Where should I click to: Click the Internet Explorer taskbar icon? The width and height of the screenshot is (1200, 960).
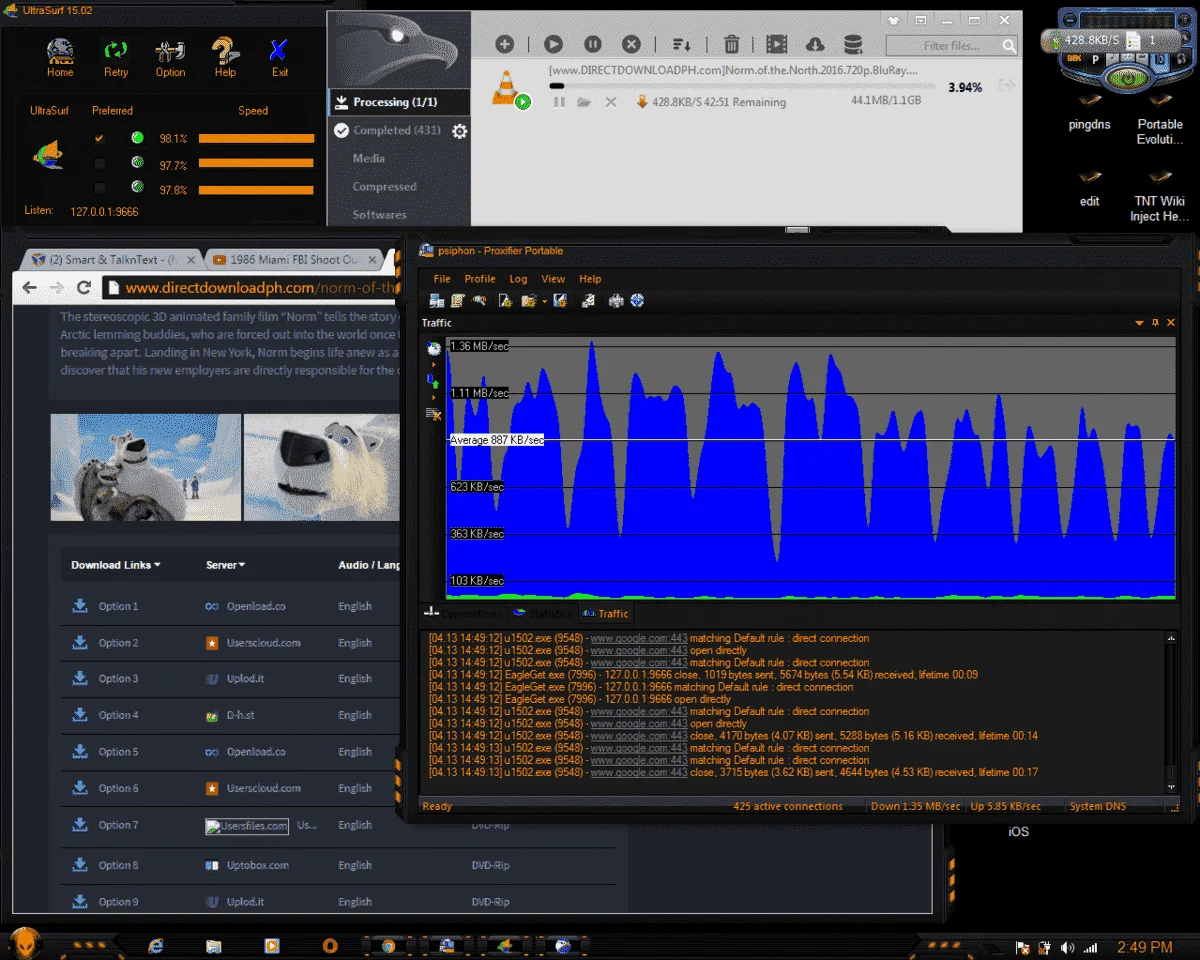point(155,945)
